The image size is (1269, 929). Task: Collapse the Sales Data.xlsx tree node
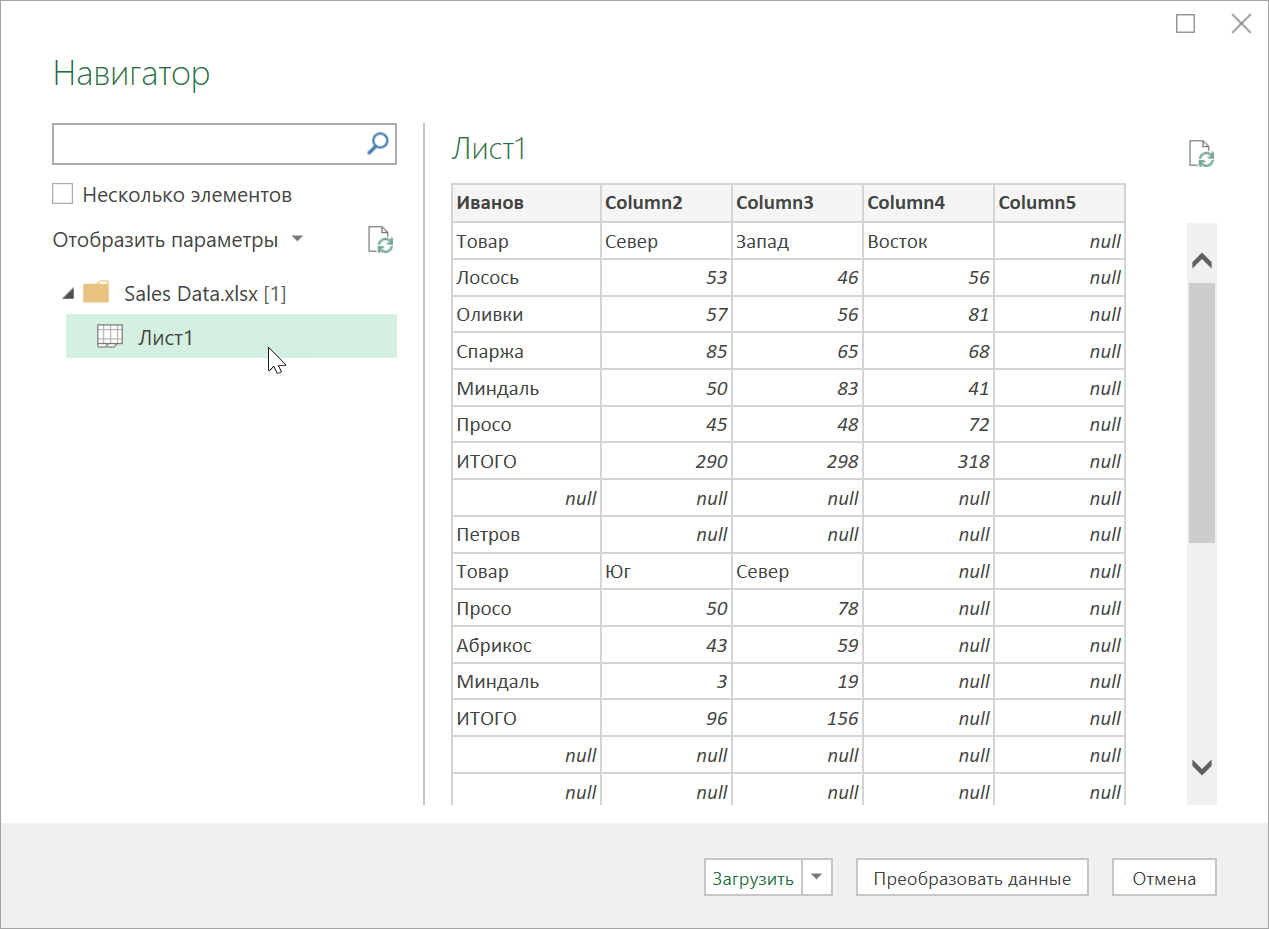coord(67,294)
